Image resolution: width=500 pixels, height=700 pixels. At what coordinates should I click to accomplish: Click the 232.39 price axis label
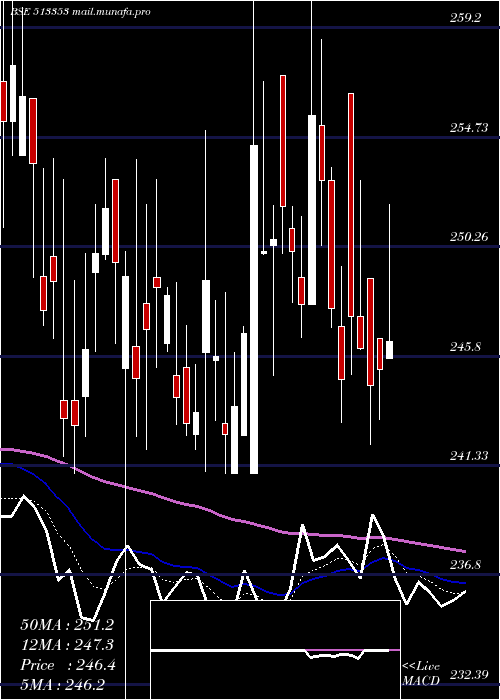pyautogui.click(x=469, y=674)
